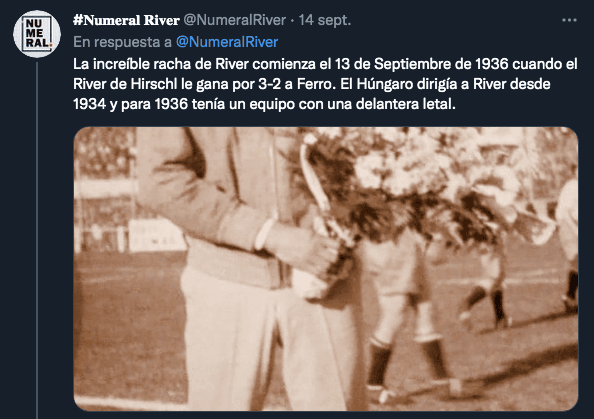Enlarge the sepia photo attached to tweet
Image resolution: width=594 pixels, height=419 pixels.
click(x=326, y=269)
